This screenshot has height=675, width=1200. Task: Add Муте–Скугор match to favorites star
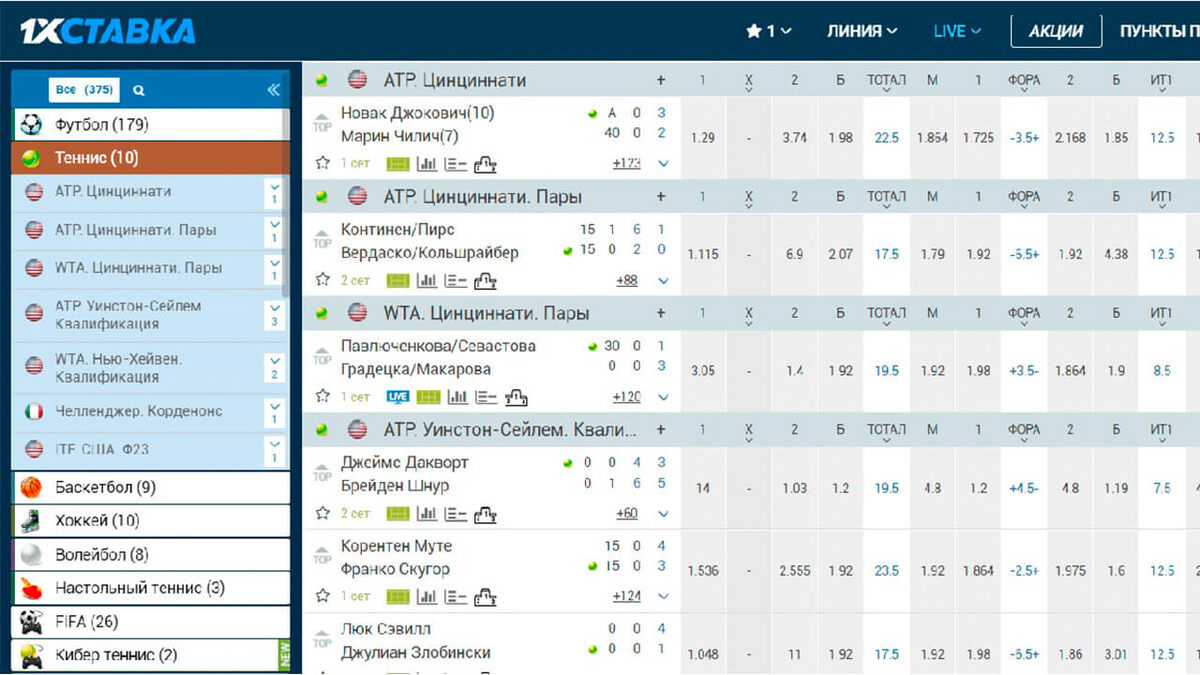point(322,596)
